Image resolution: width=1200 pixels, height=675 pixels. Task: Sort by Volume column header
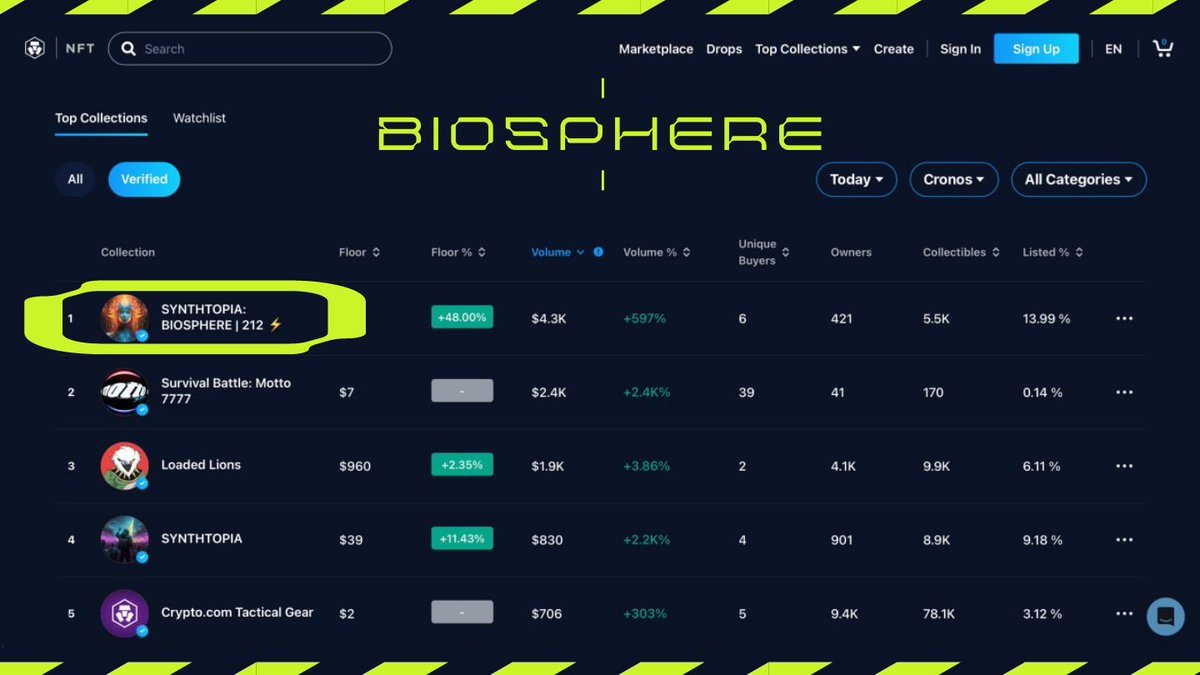pyautogui.click(x=558, y=252)
